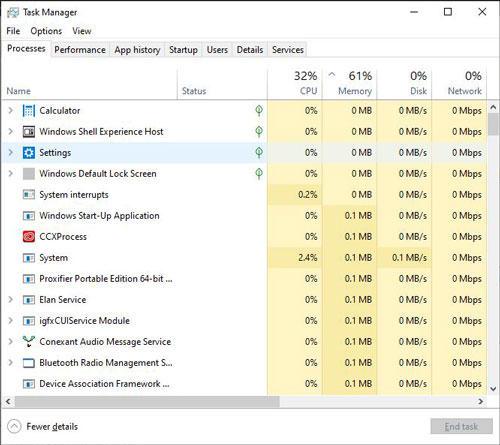Click the Conexant Audio Message Service icon
500x445 pixels.
29,342
